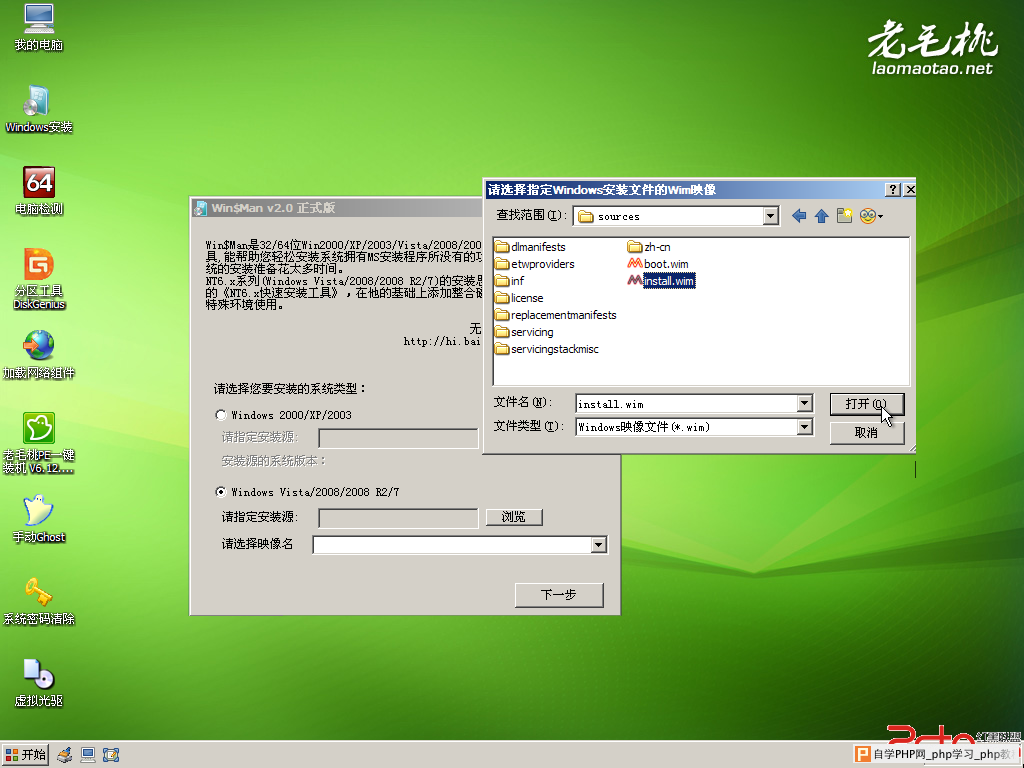The image size is (1024, 768).
Task: Select the inf folder
Action: [x=510, y=281]
